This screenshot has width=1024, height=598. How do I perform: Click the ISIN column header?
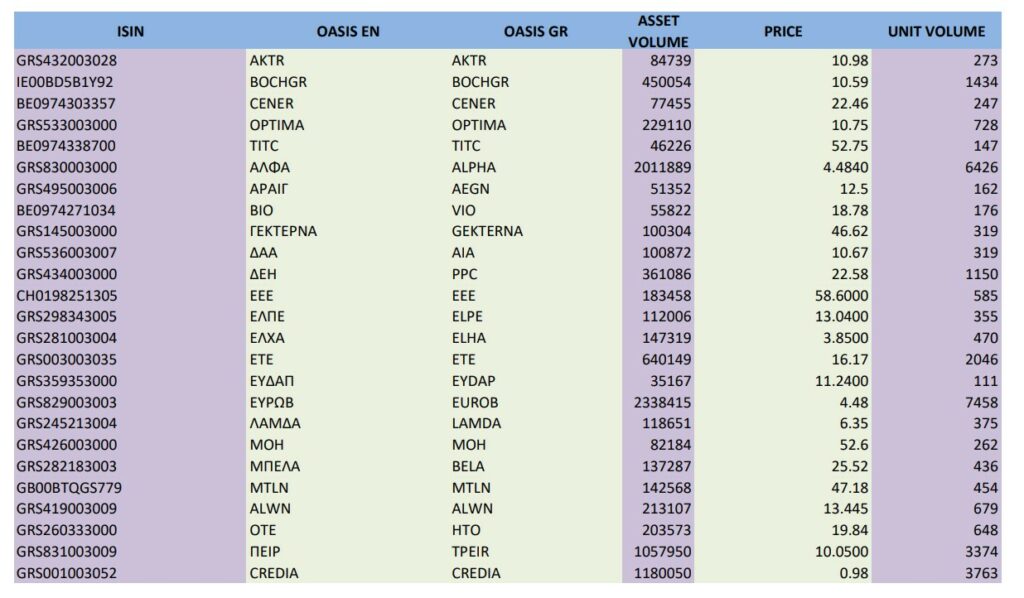(x=130, y=31)
